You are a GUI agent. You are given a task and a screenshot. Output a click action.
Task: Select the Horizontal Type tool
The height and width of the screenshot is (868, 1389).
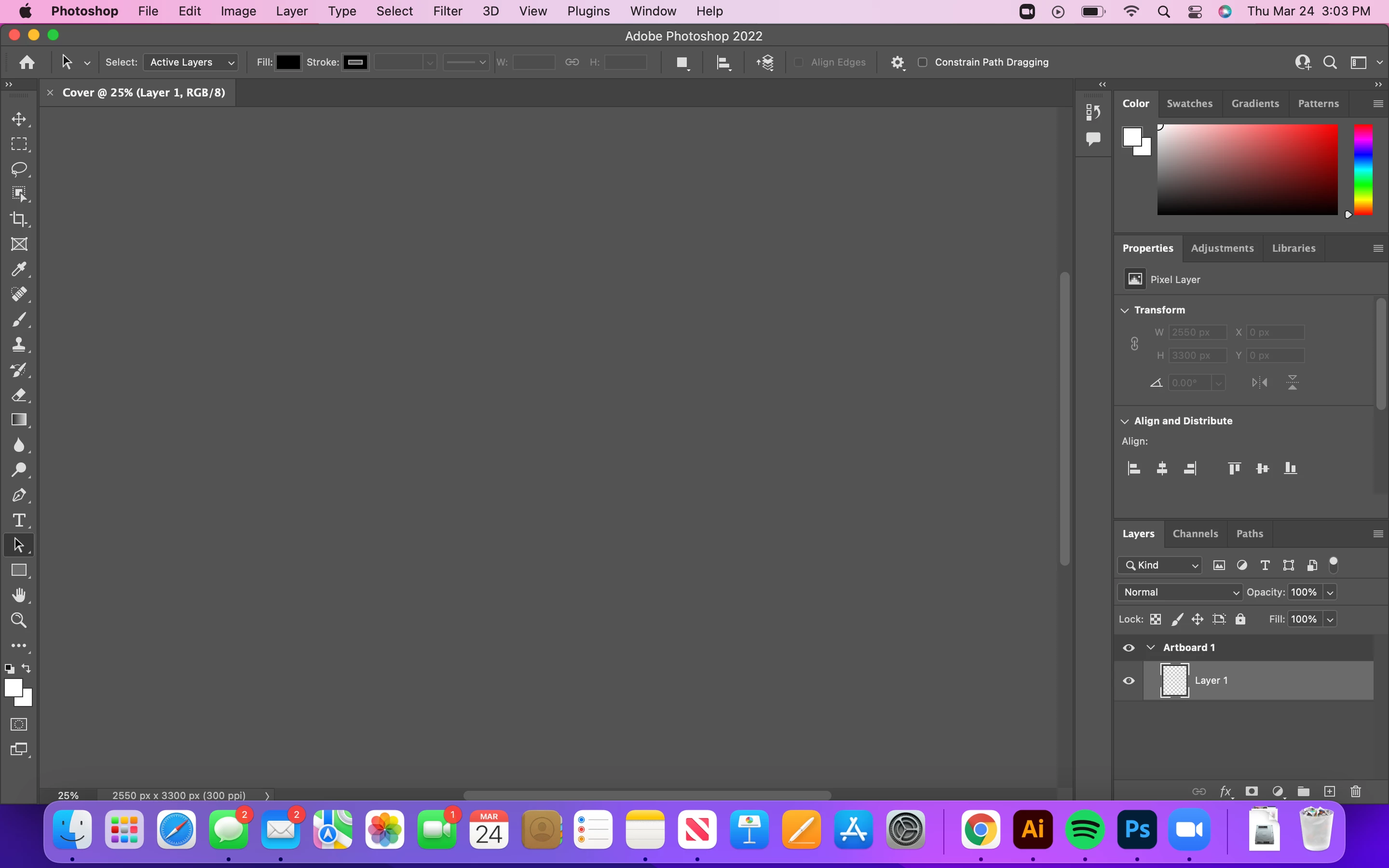click(x=19, y=520)
